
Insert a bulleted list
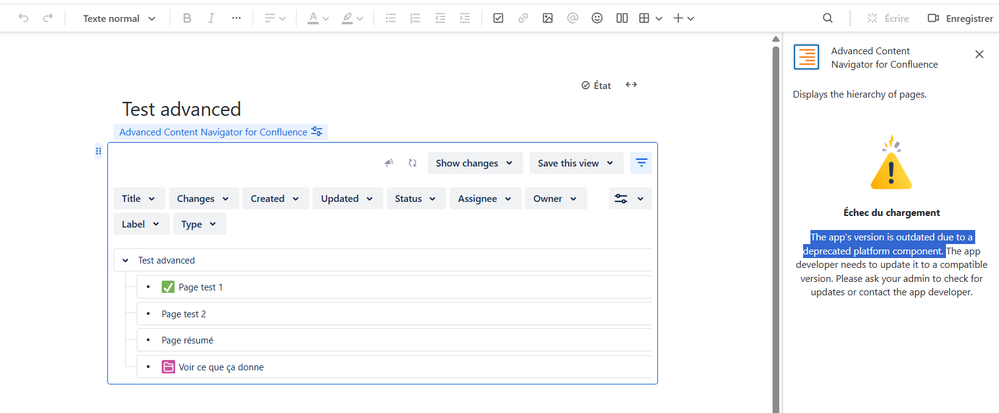pyautogui.click(x=391, y=18)
